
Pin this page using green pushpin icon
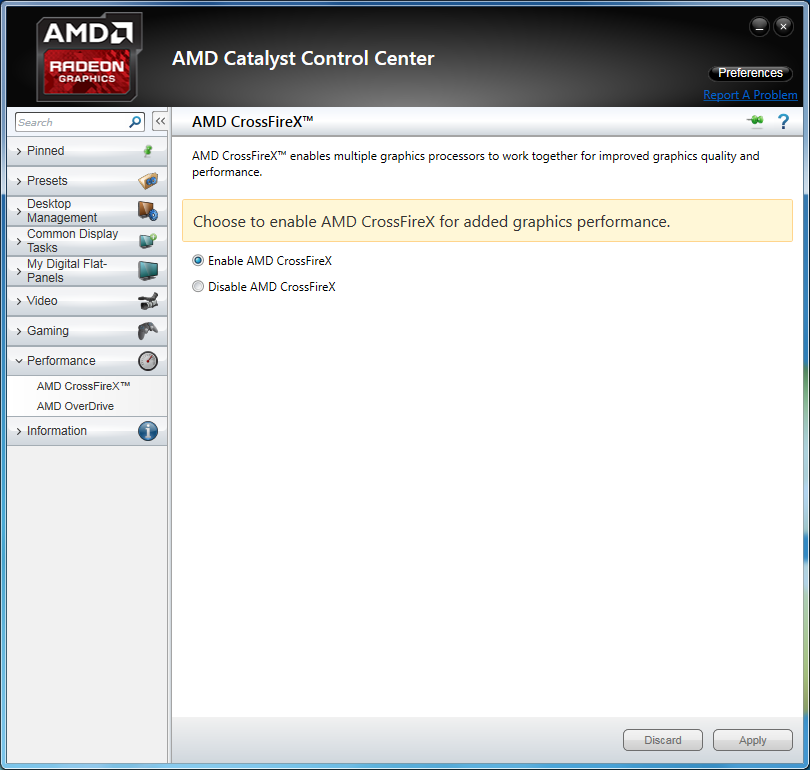[x=755, y=121]
